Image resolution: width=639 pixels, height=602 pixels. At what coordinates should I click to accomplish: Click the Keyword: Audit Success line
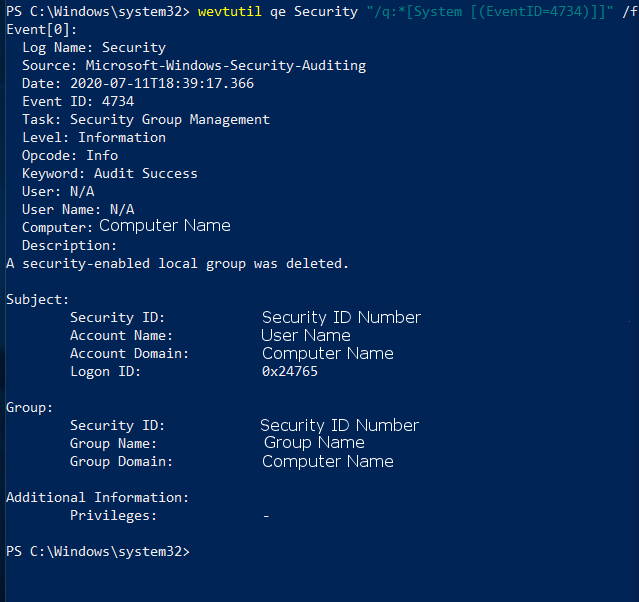(110, 174)
